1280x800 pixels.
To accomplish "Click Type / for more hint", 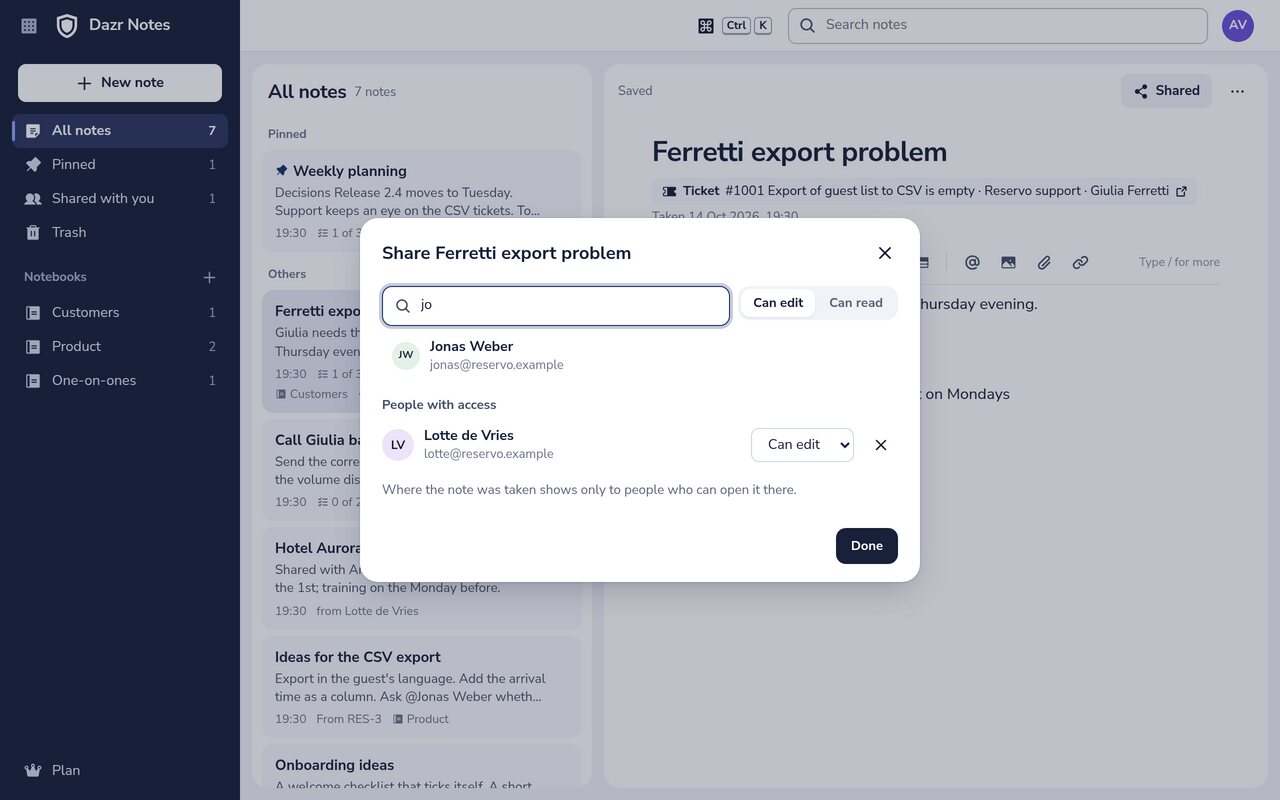I will 1179,262.
